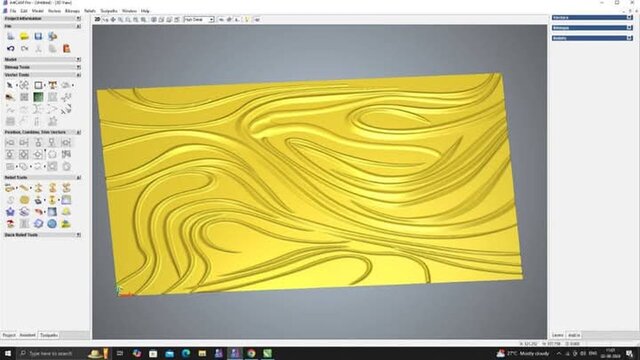
Task: Click the centre in page align icon
Action: (x=24, y=154)
